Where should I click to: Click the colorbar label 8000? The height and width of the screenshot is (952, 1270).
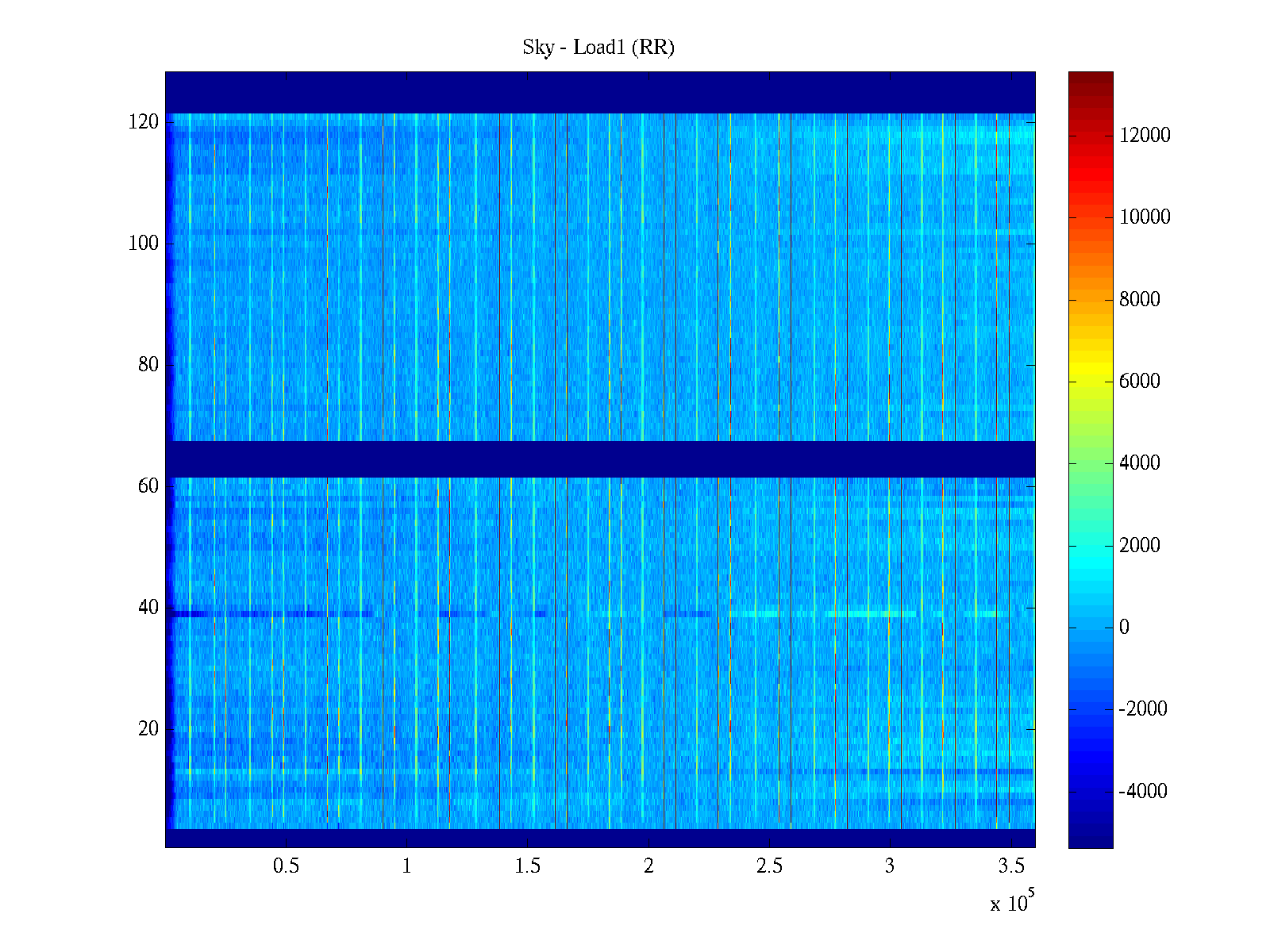click(1139, 299)
